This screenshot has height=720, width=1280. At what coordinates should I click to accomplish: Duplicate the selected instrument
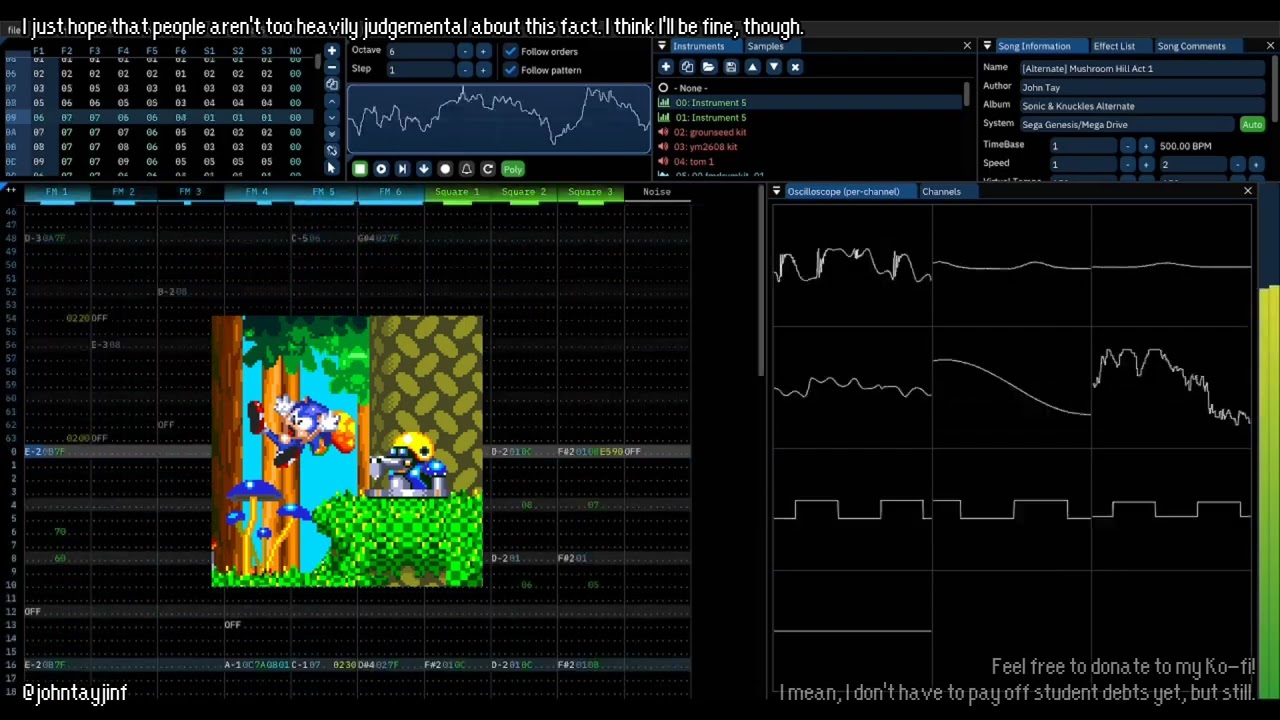[687, 67]
